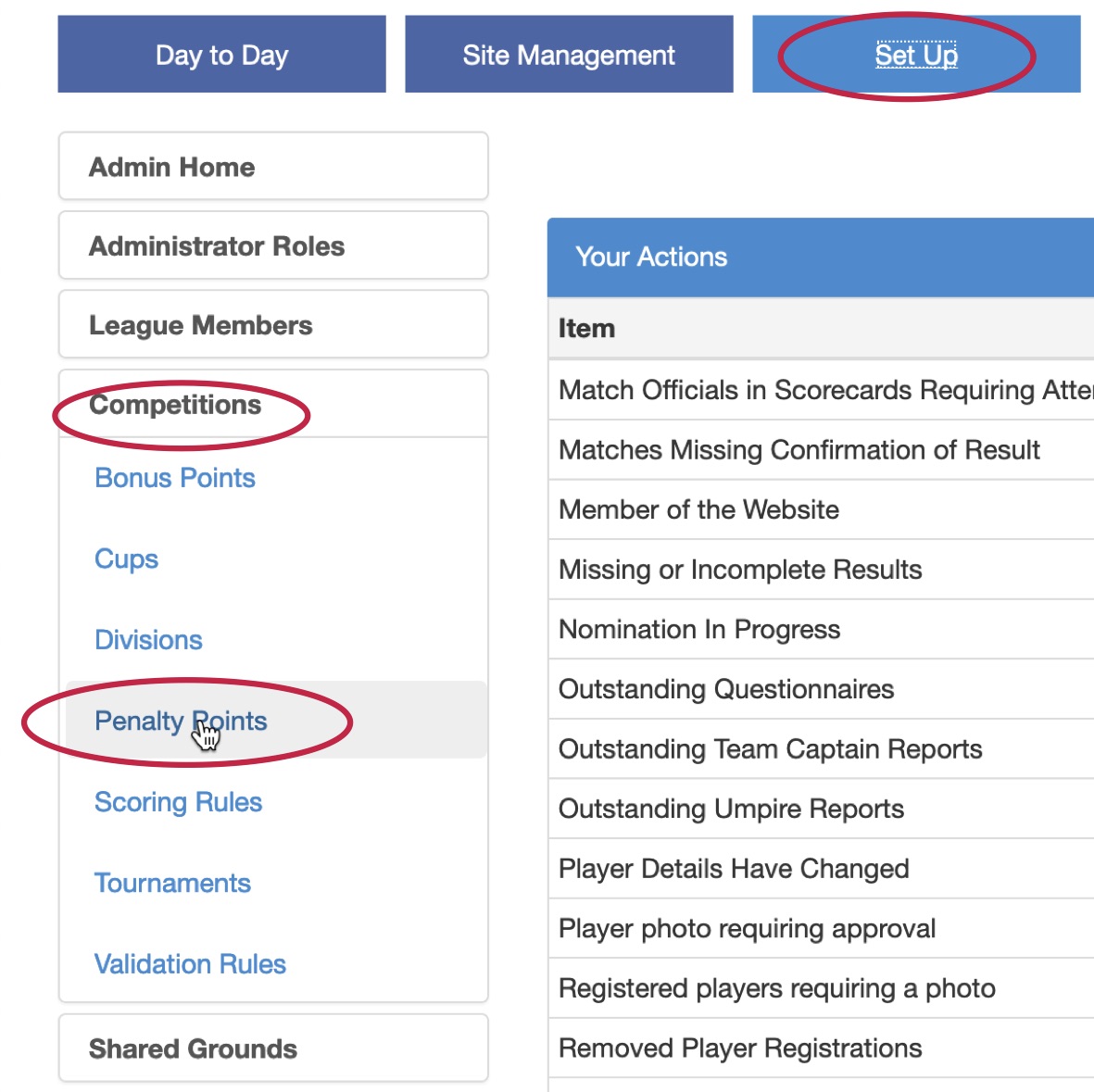Image resolution: width=1094 pixels, height=1092 pixels.
Task: Click the Cups link
Action: pos(126,559)
